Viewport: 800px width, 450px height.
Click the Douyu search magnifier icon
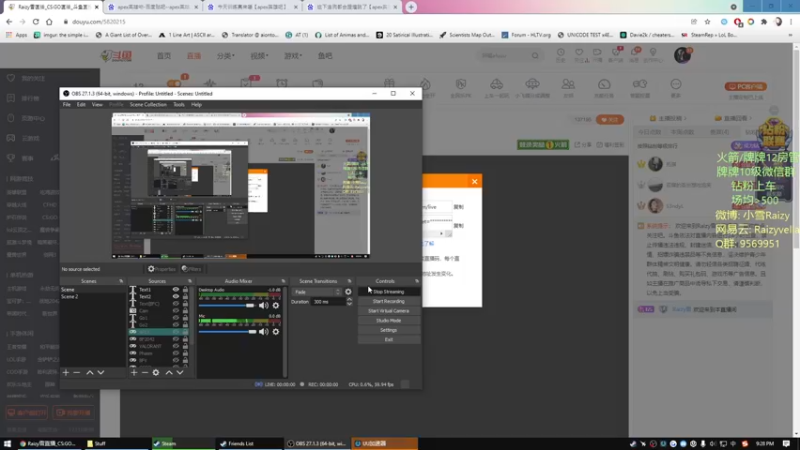pyautogui.click(x=535, y=56)
